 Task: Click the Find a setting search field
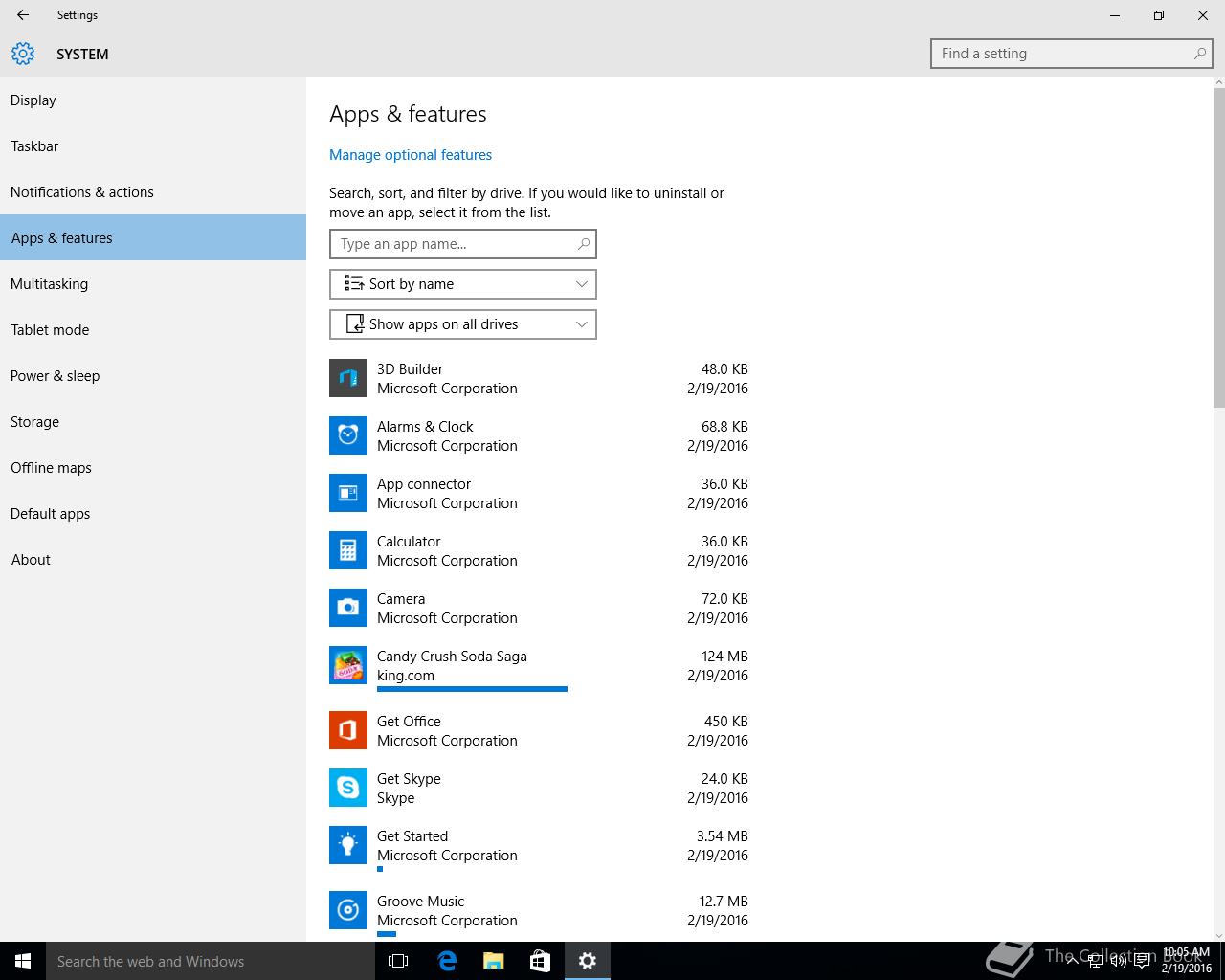point(1072,54)
